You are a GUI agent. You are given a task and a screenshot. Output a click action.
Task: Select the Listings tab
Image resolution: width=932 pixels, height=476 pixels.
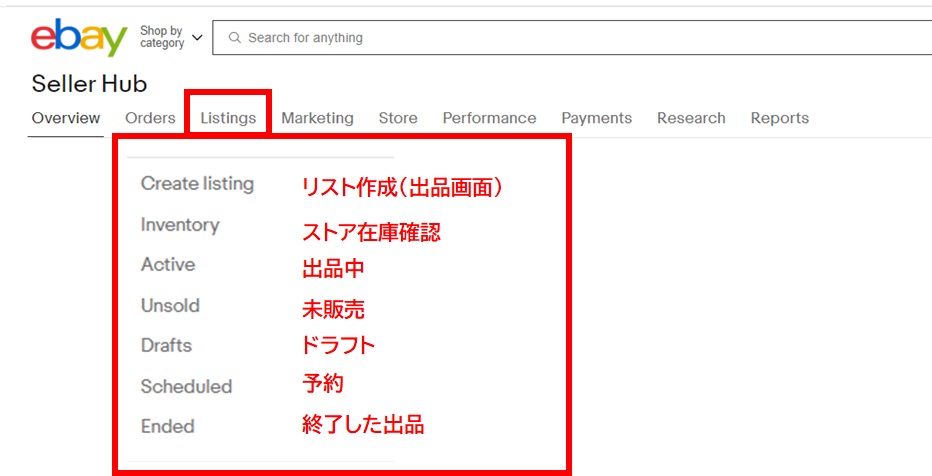[x=228, y=118]
